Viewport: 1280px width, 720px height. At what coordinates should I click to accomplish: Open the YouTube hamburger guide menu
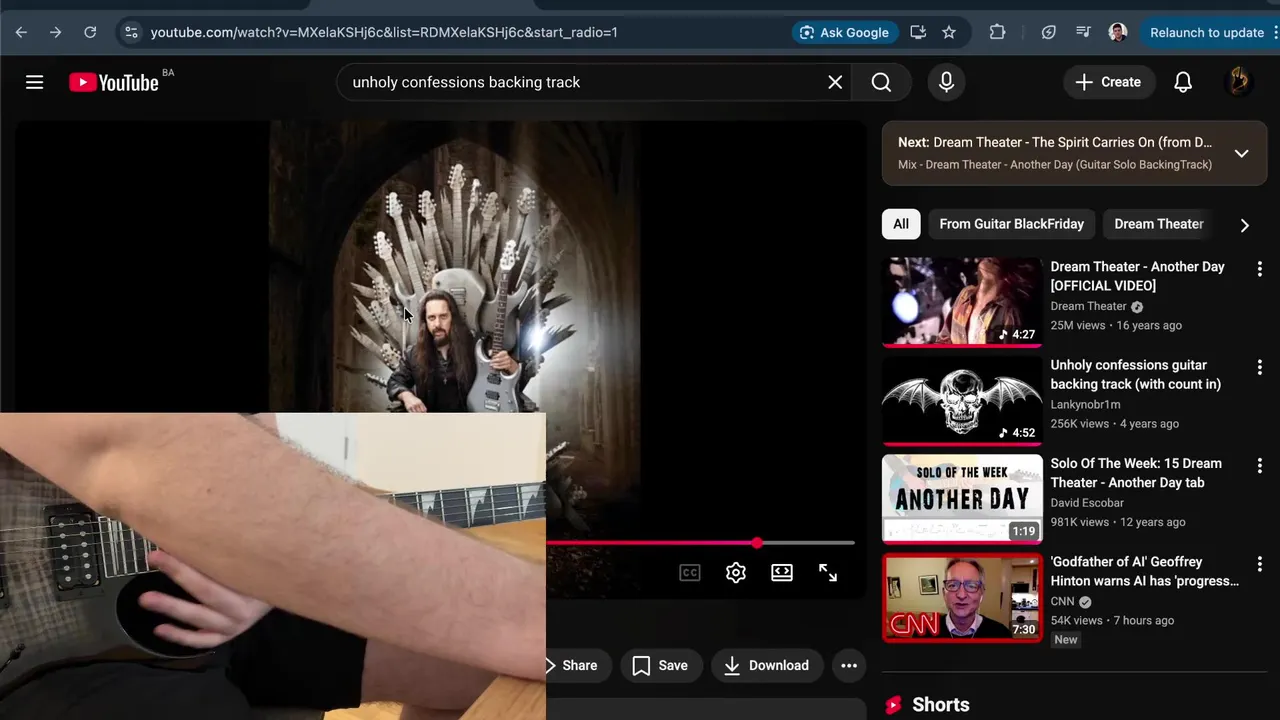[x=34, y=82]
